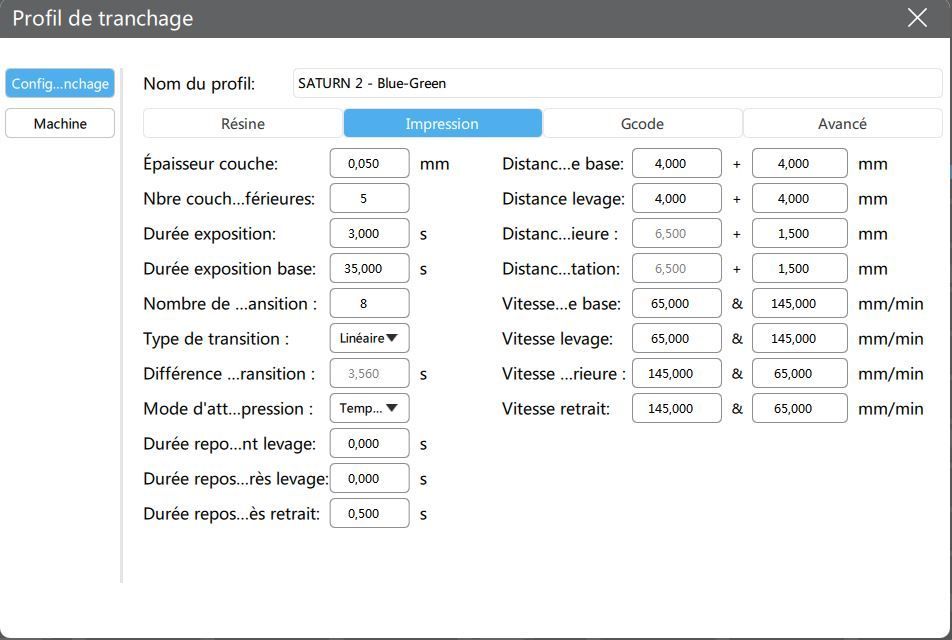Screen dimensions: 952x640
Task: Edit the 145,000 field in Vitesse ...rieure row
Action: point(677,373)
